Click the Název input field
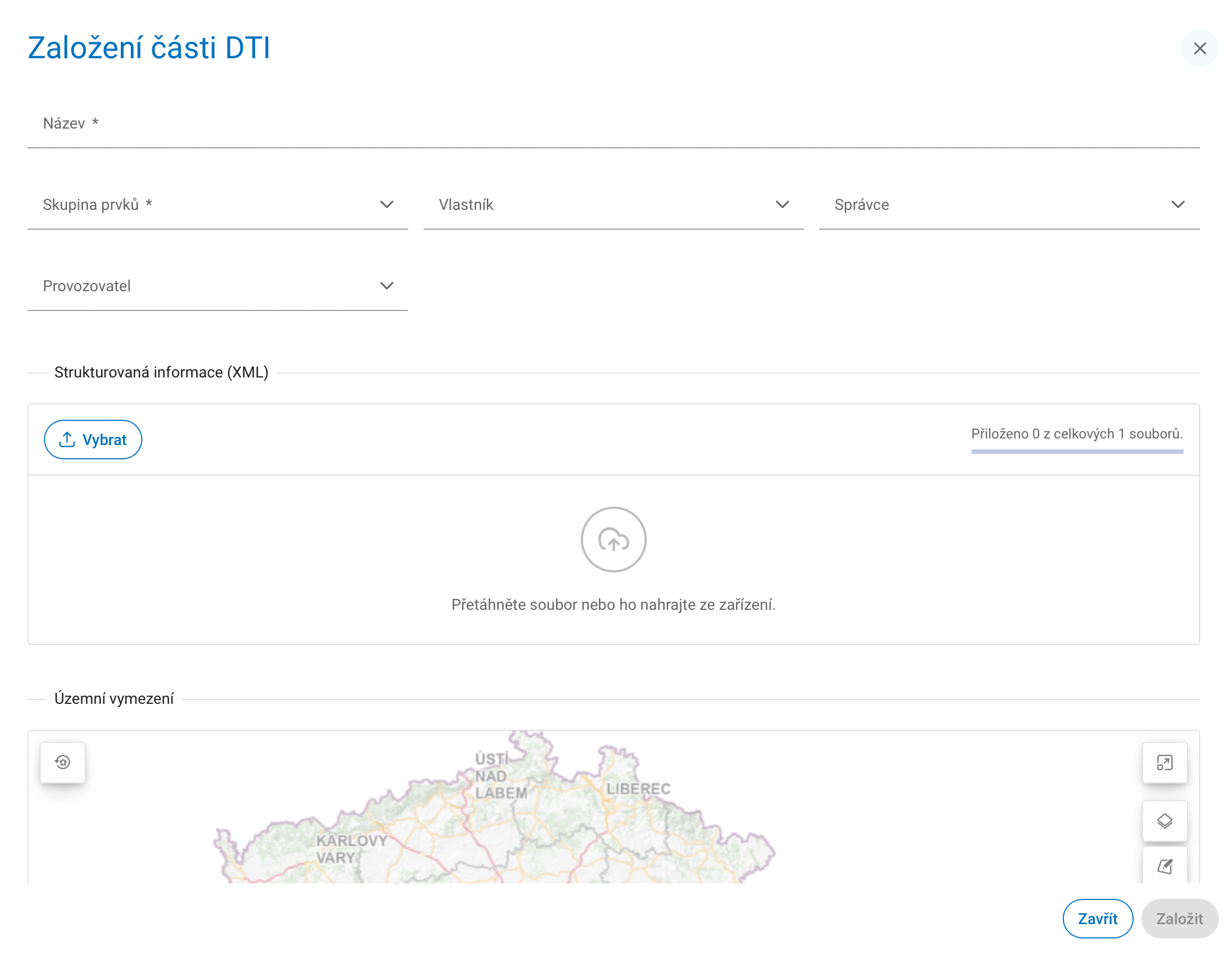 [x=614, y=124]
